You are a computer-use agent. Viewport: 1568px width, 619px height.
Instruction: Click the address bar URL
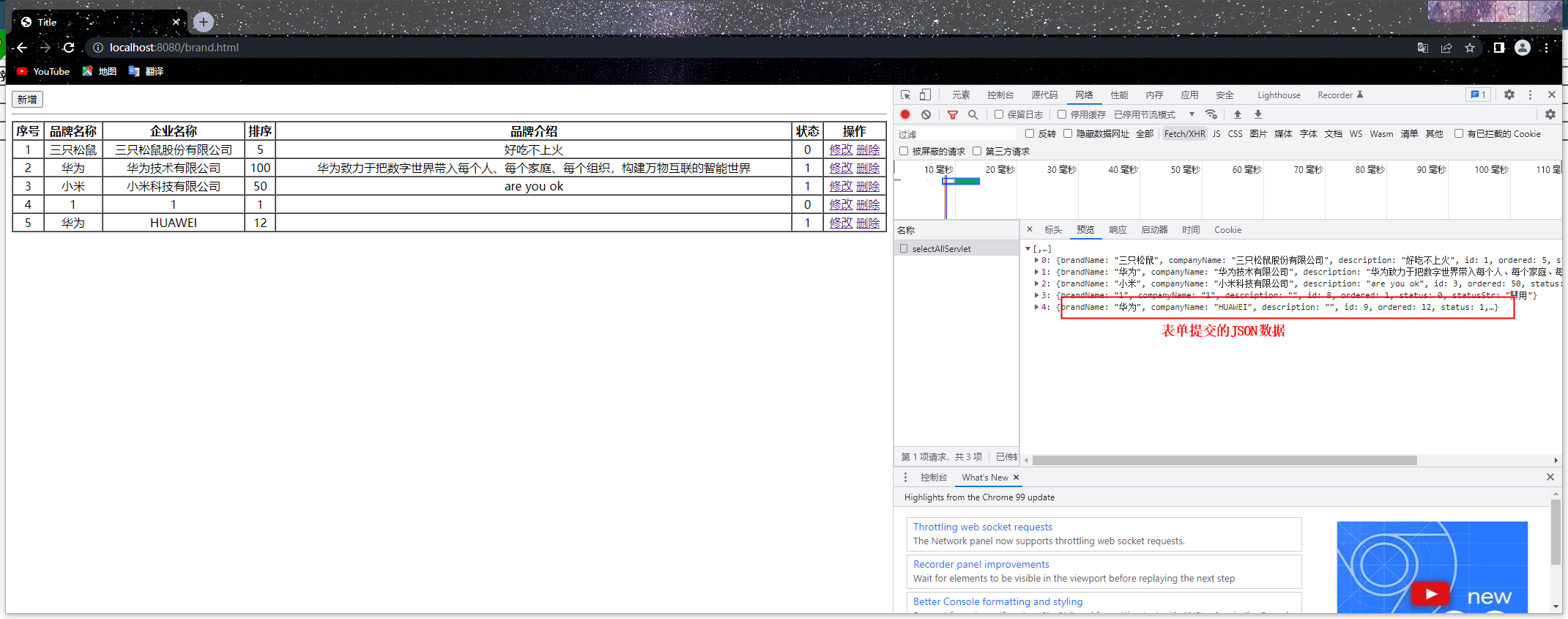[x=174, y=48]
